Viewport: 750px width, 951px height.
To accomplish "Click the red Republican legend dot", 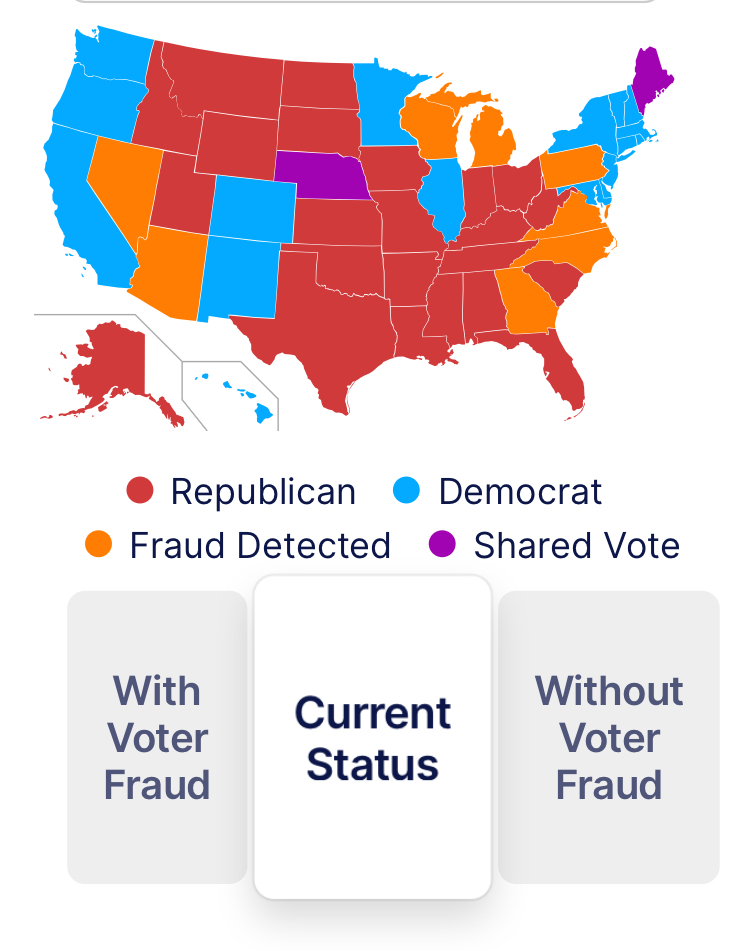I will (139, 490).
